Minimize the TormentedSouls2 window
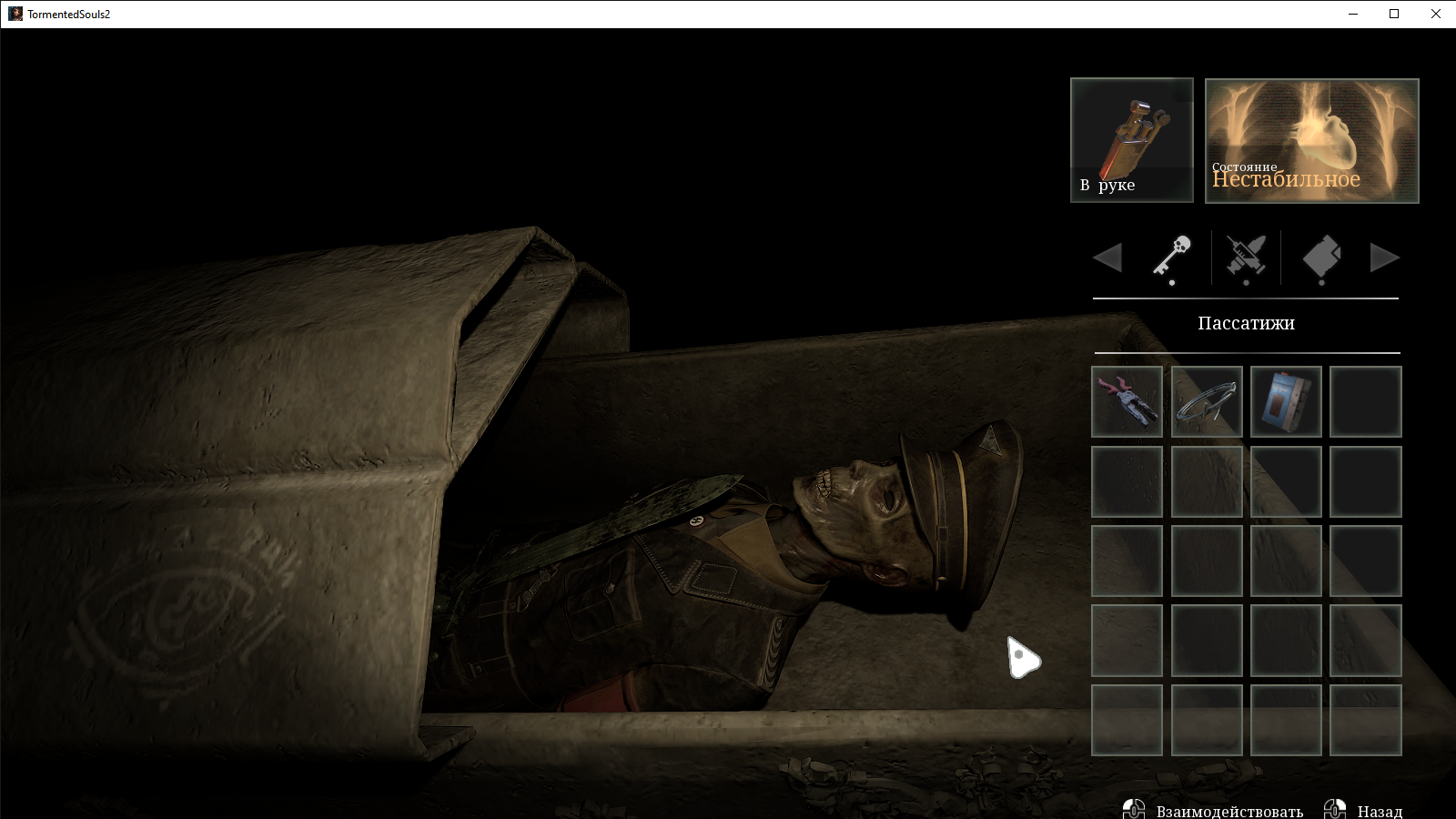Image resolution: width=1456 pixels, height=819 pixels. point(1353,14)
